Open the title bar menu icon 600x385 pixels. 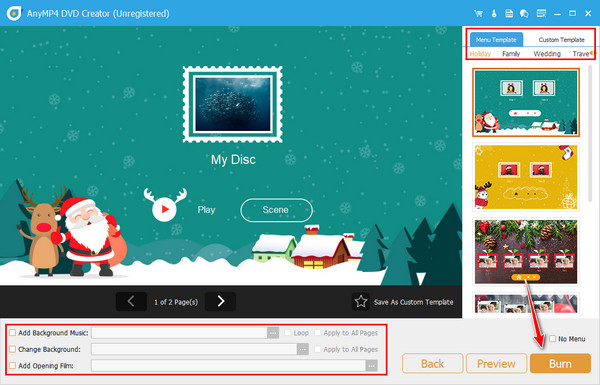tap(541, 14)
